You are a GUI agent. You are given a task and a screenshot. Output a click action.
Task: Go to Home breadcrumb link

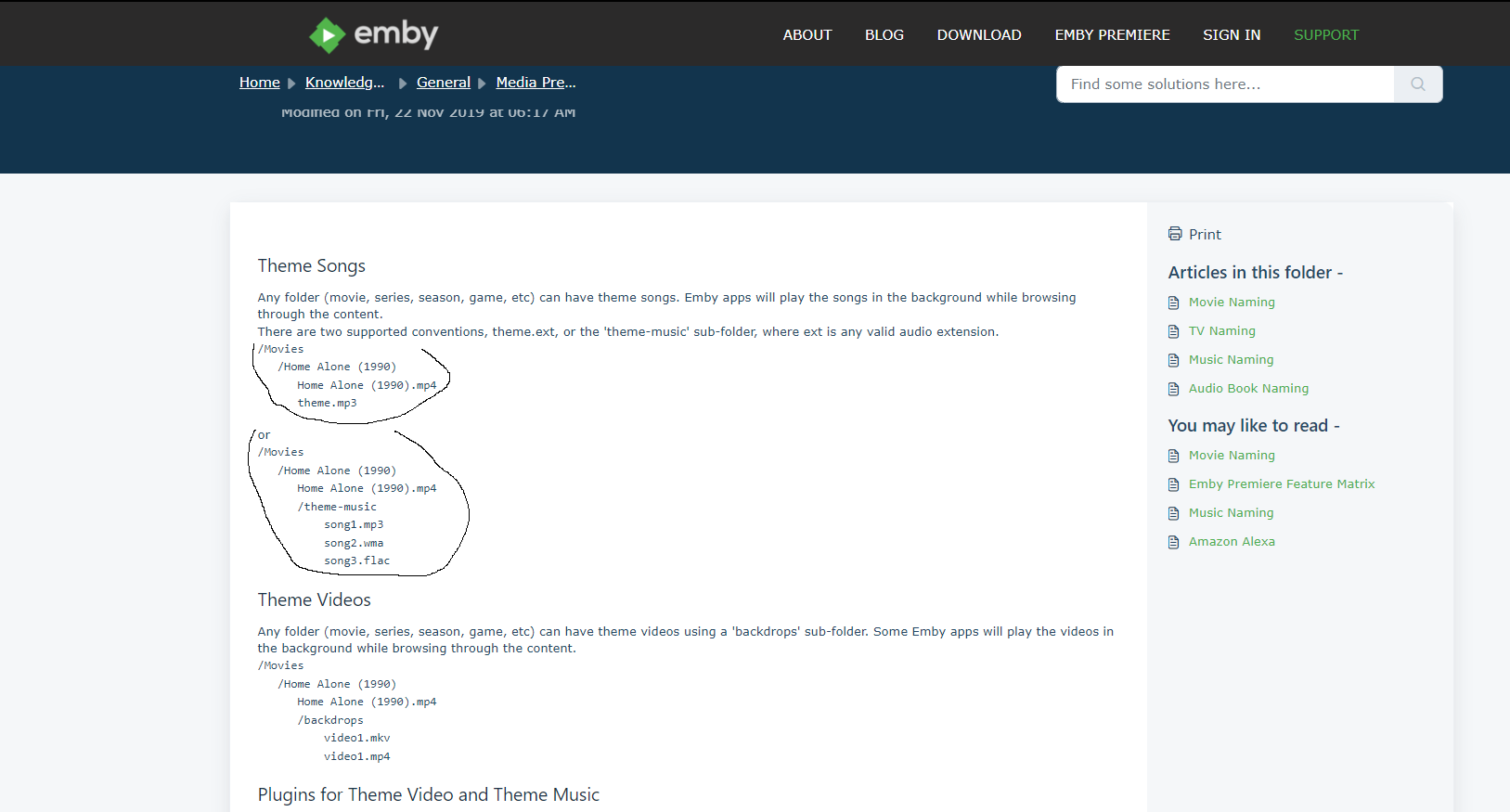click(260, 83)
